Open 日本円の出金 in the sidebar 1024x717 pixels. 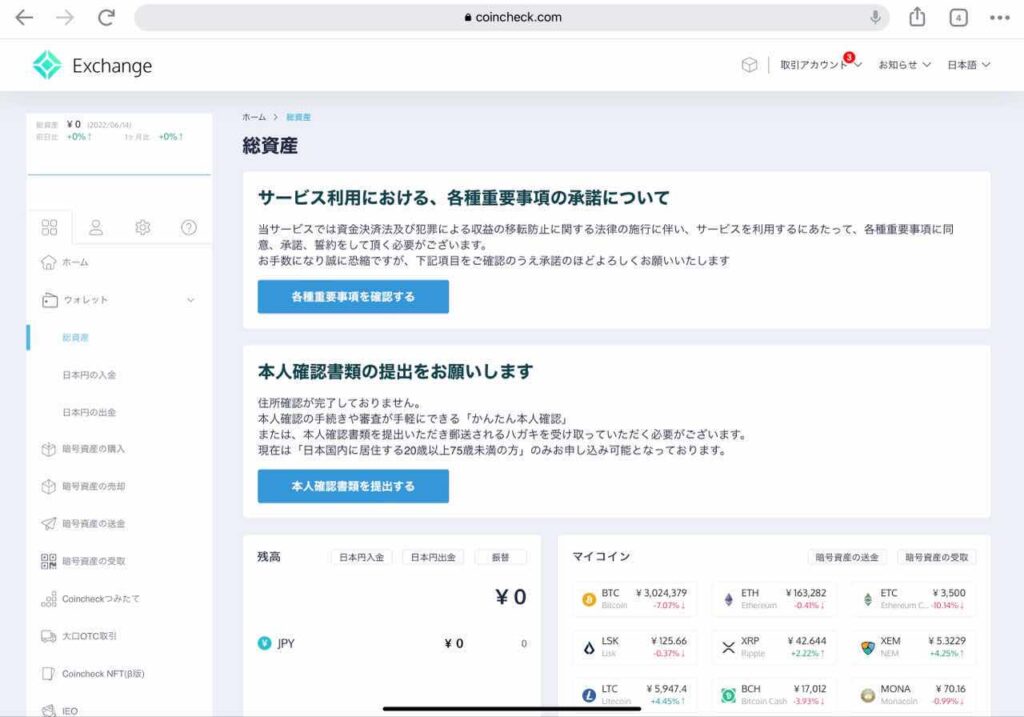coord(89,412)
